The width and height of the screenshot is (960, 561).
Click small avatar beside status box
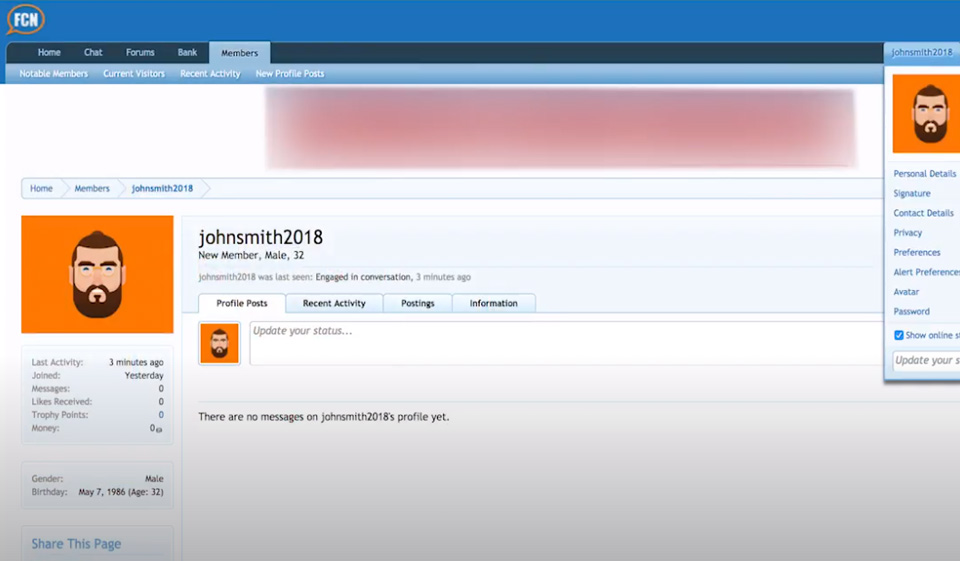pos(219,343)
